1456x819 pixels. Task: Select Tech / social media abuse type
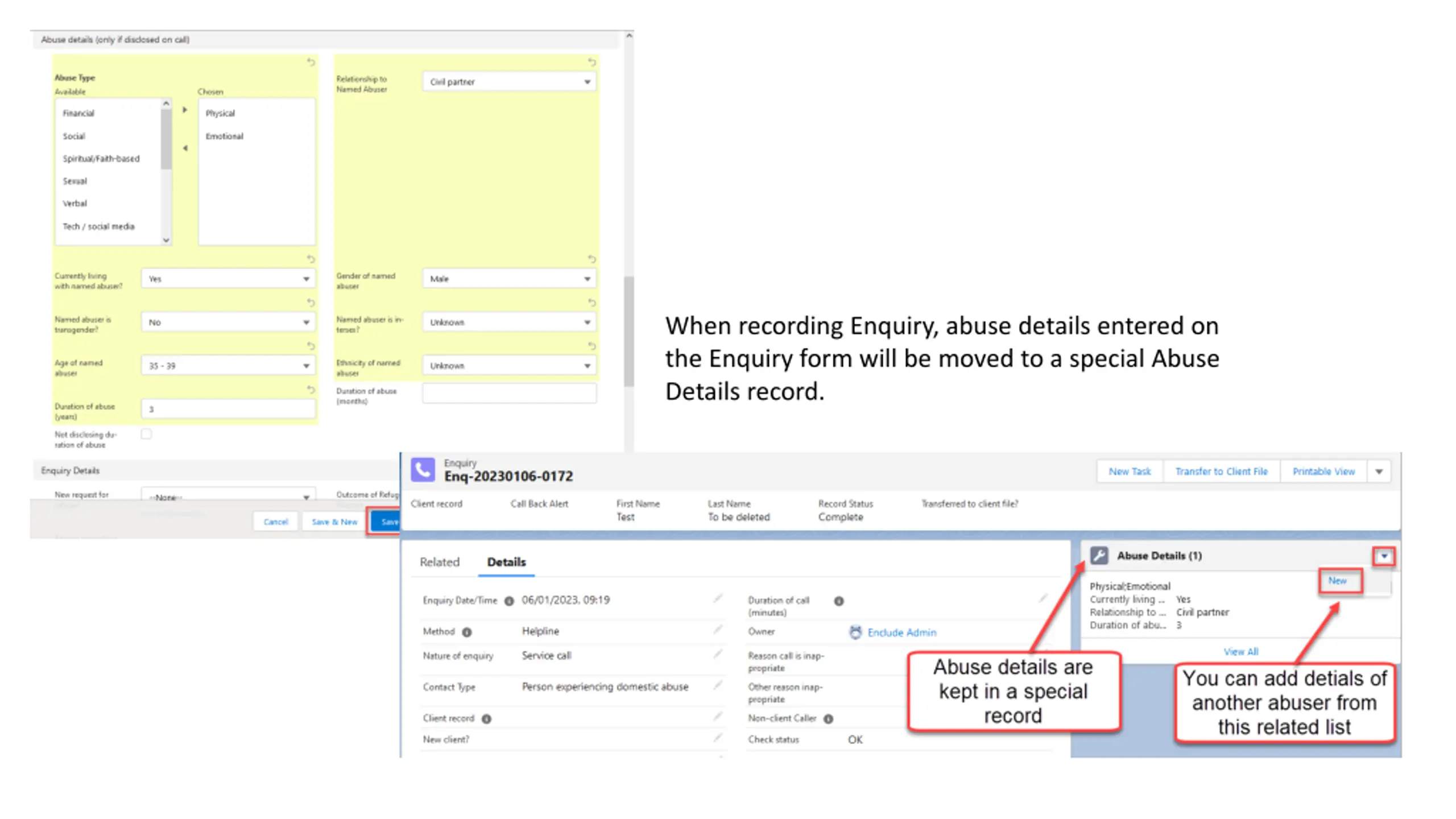click(98, 226)
